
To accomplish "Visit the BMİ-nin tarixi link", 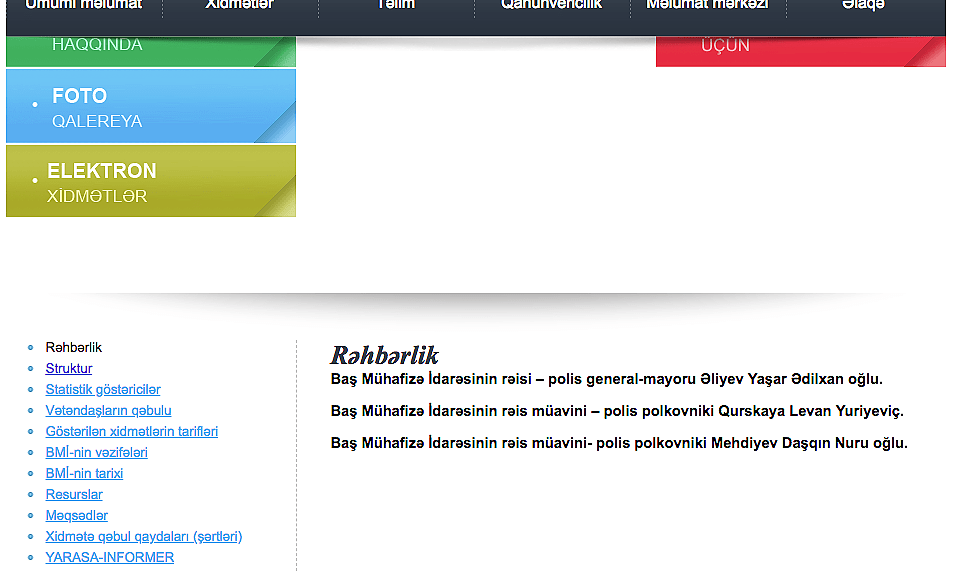I will 84,474.
